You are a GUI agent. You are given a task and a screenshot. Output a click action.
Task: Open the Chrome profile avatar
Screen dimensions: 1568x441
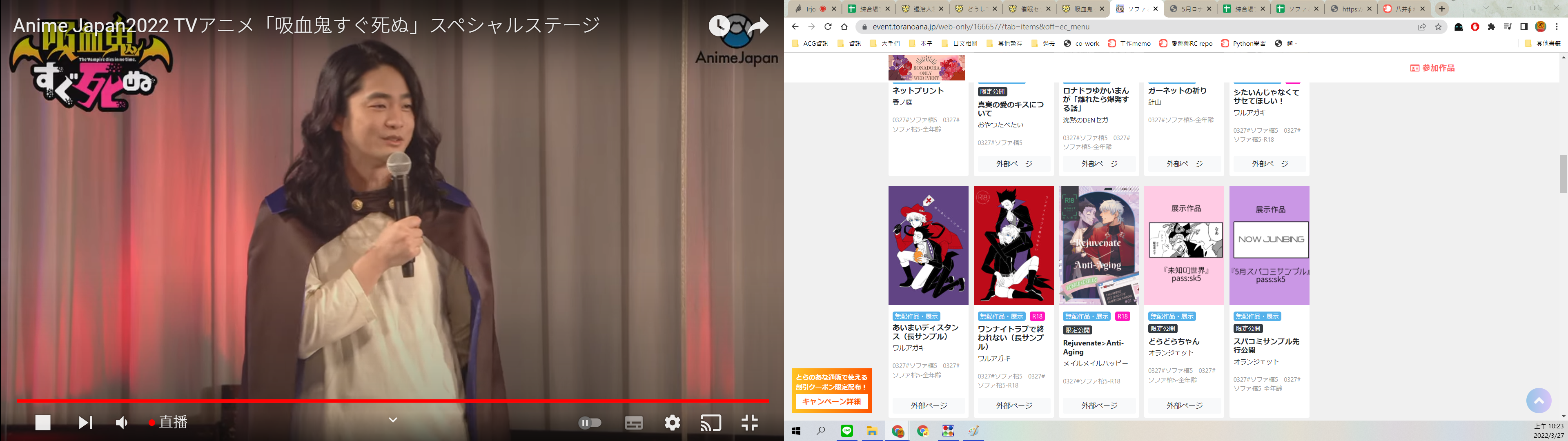pos(1541,27)
